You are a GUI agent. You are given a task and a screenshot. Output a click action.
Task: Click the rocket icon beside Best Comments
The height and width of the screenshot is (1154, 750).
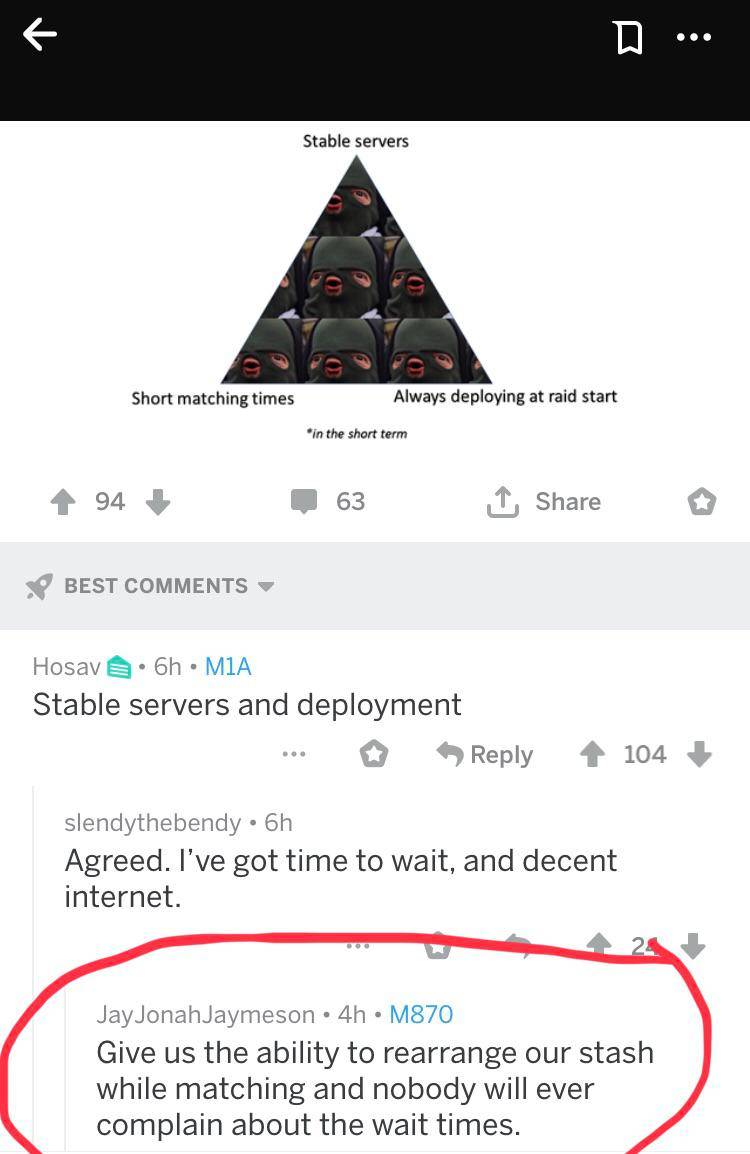pos(39,586)
